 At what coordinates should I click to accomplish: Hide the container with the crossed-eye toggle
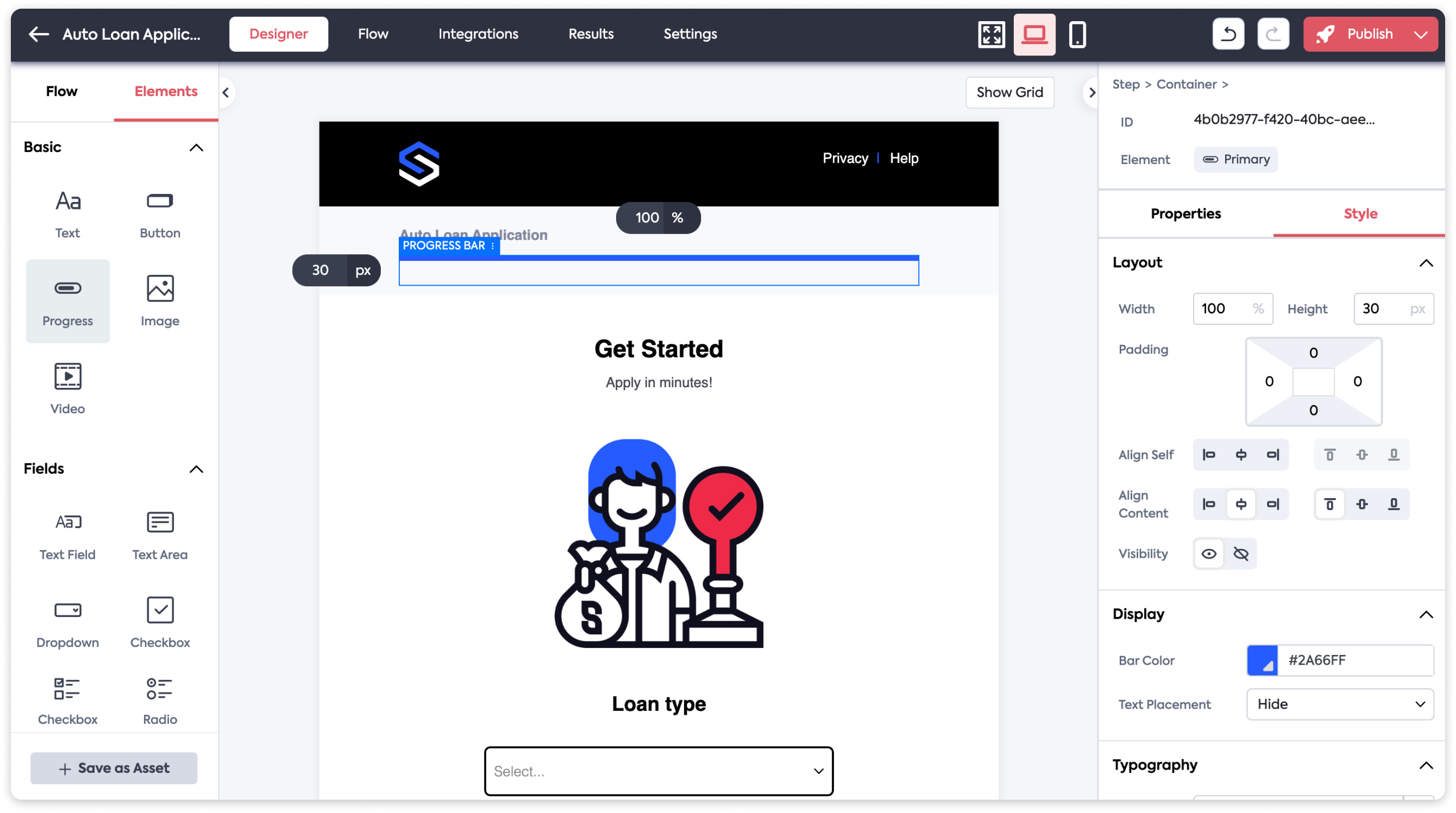(1241, 553)
